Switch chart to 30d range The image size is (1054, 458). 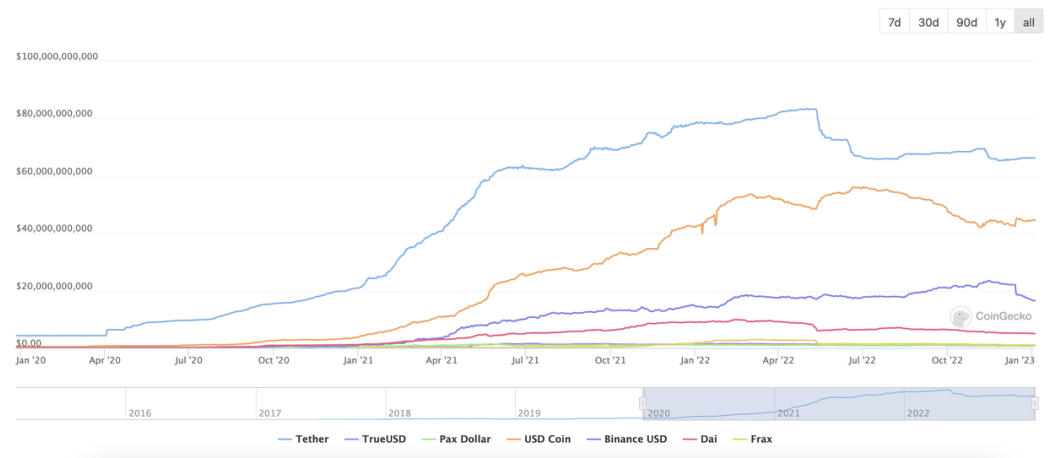coord(929,22)
